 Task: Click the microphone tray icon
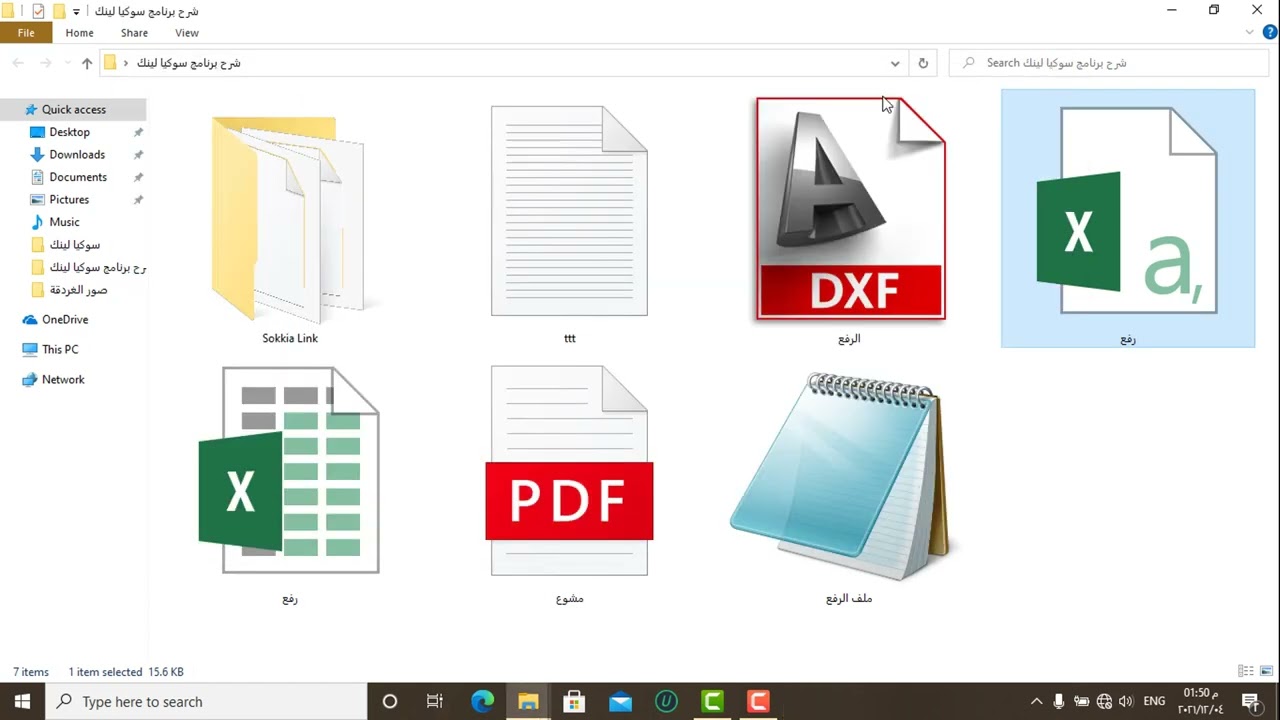point(1059,702)
